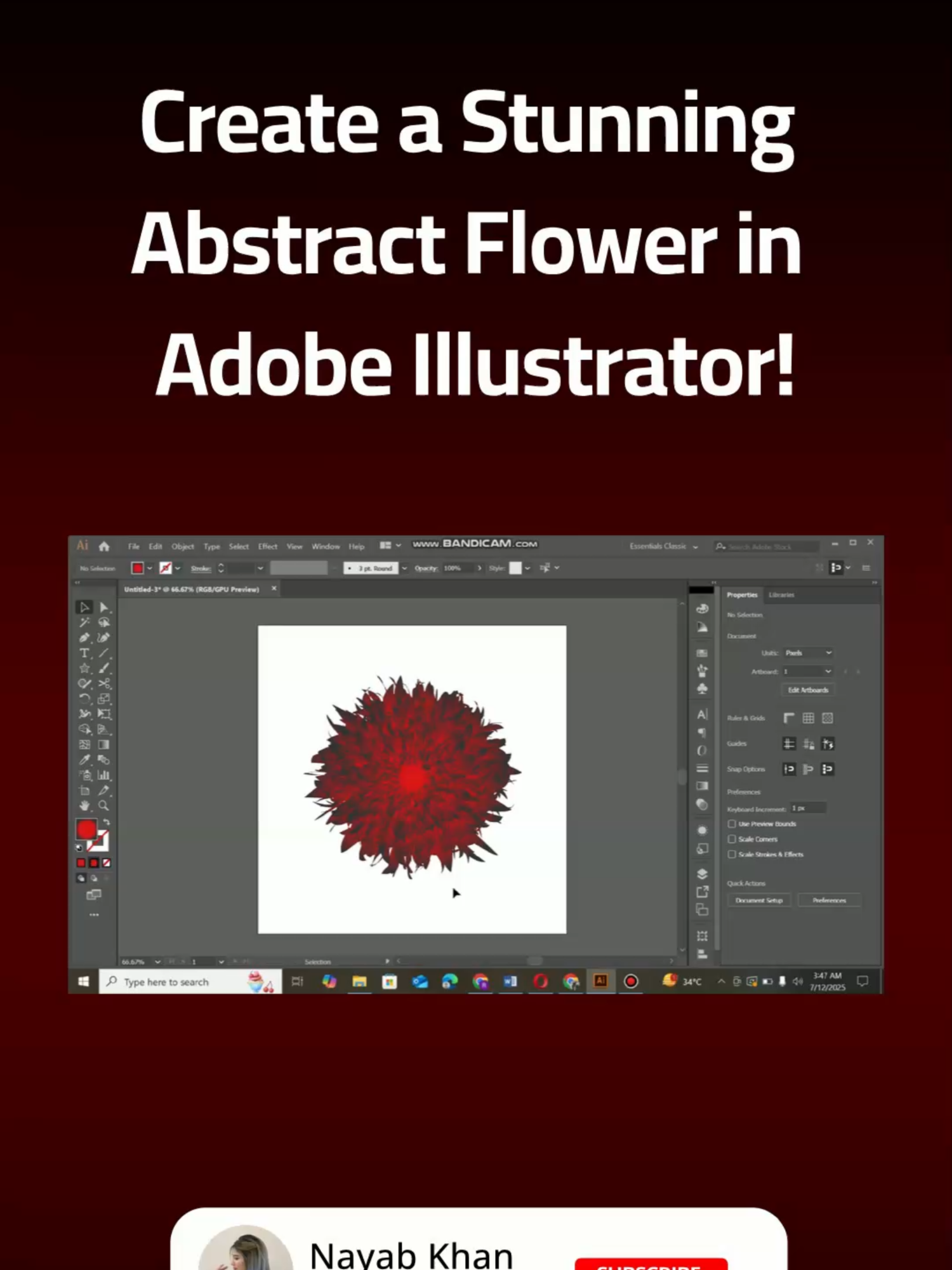Choose the Free Transform tool
Screen dimensions: 952x1270
(104, 714)
